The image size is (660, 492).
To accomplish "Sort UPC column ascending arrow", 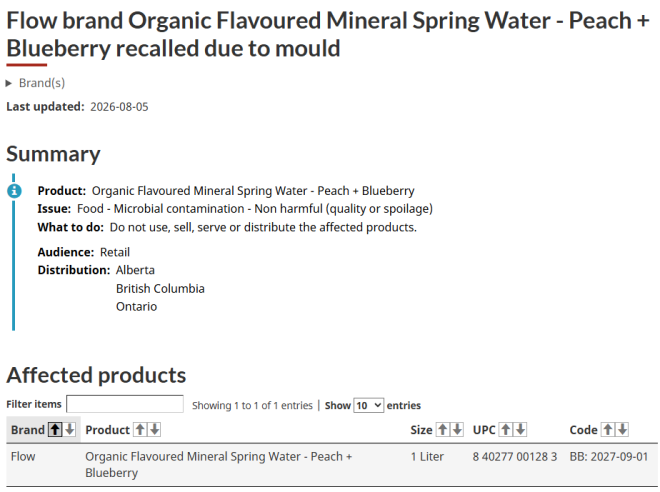I will 506,430.
